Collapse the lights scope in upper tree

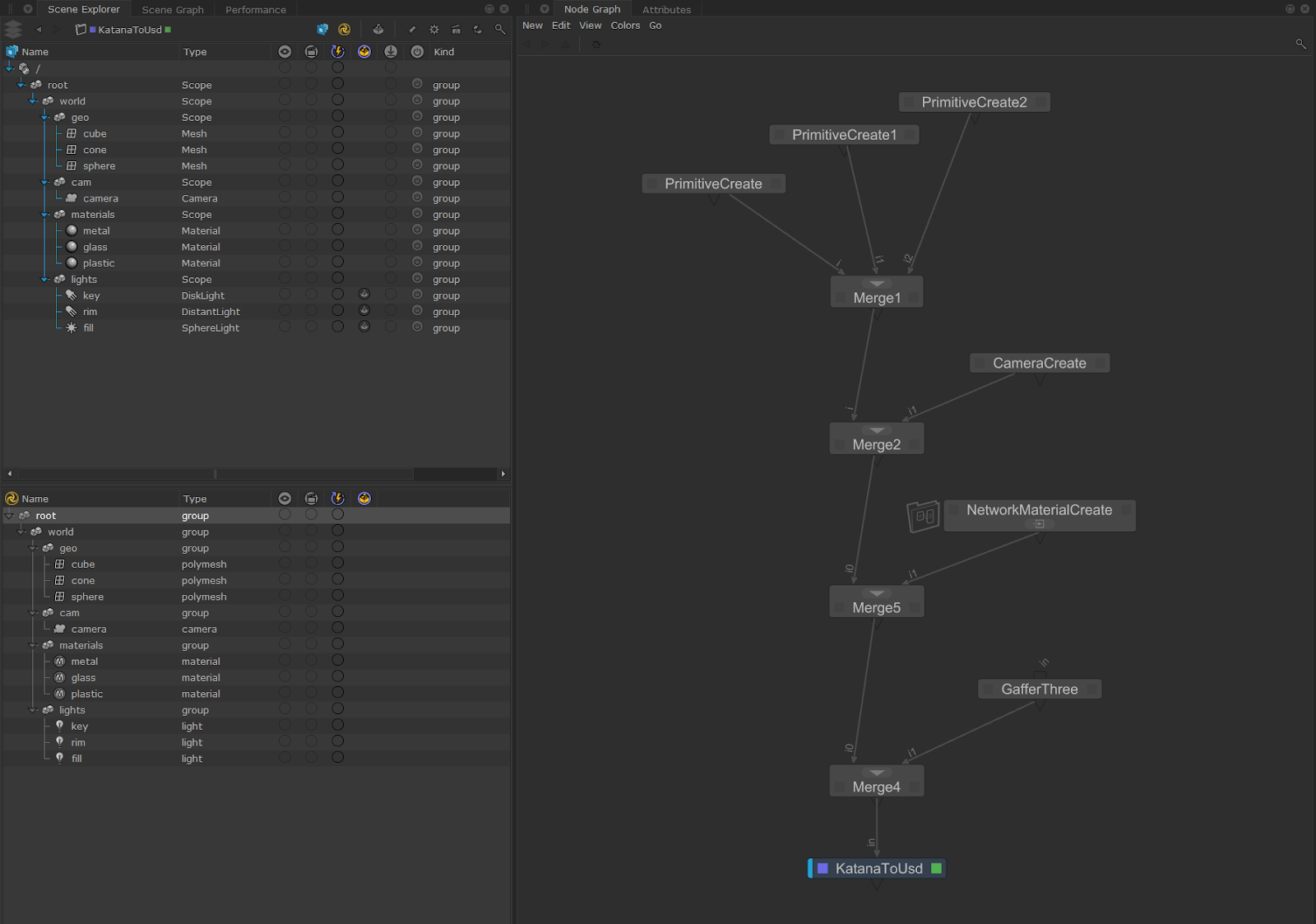pyautogui.click(x=45, y=280)
